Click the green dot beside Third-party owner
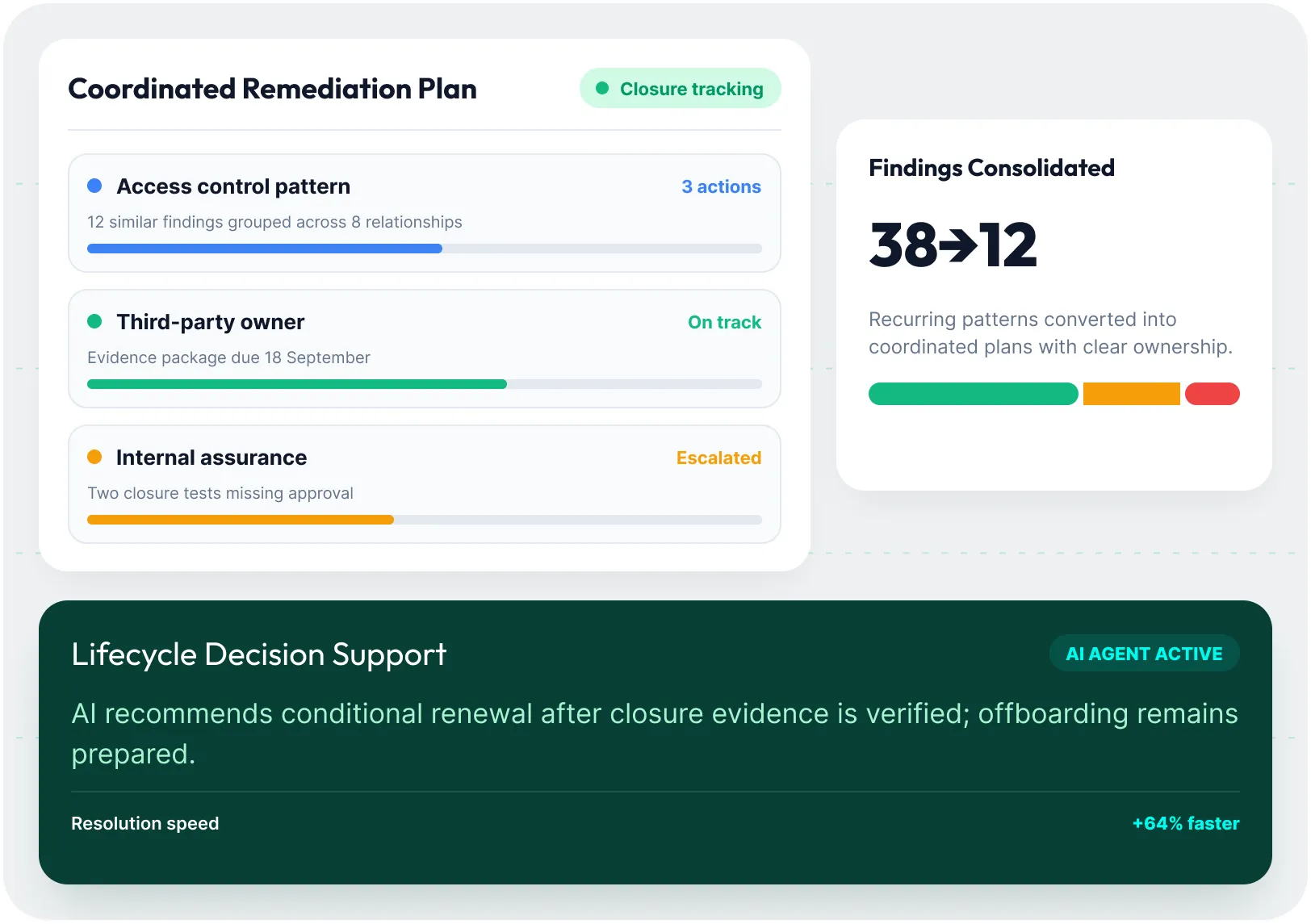Screen dimensions: 1311x924 coord(94,321)
